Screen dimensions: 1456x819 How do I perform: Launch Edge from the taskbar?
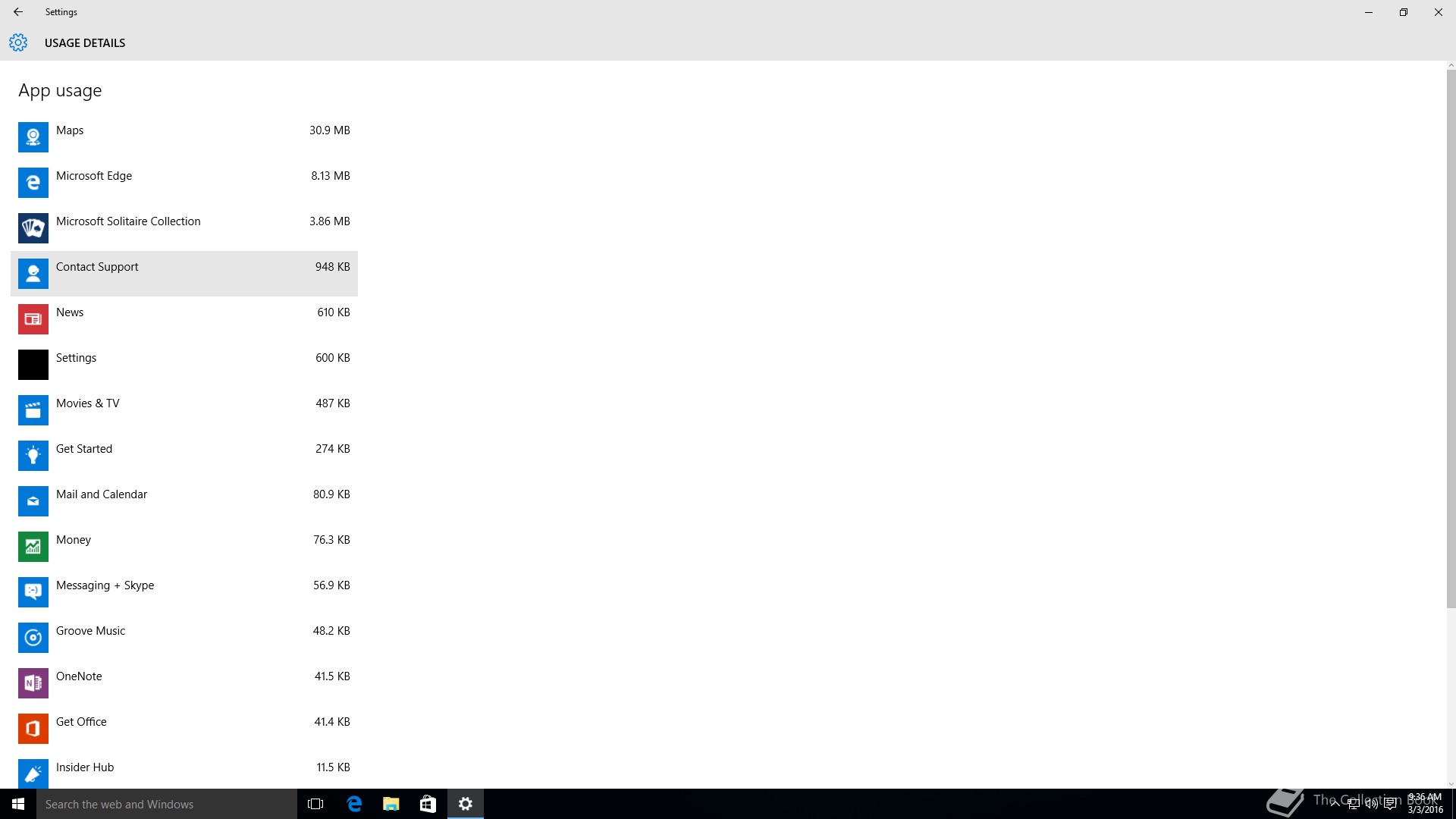pos(353,804)
